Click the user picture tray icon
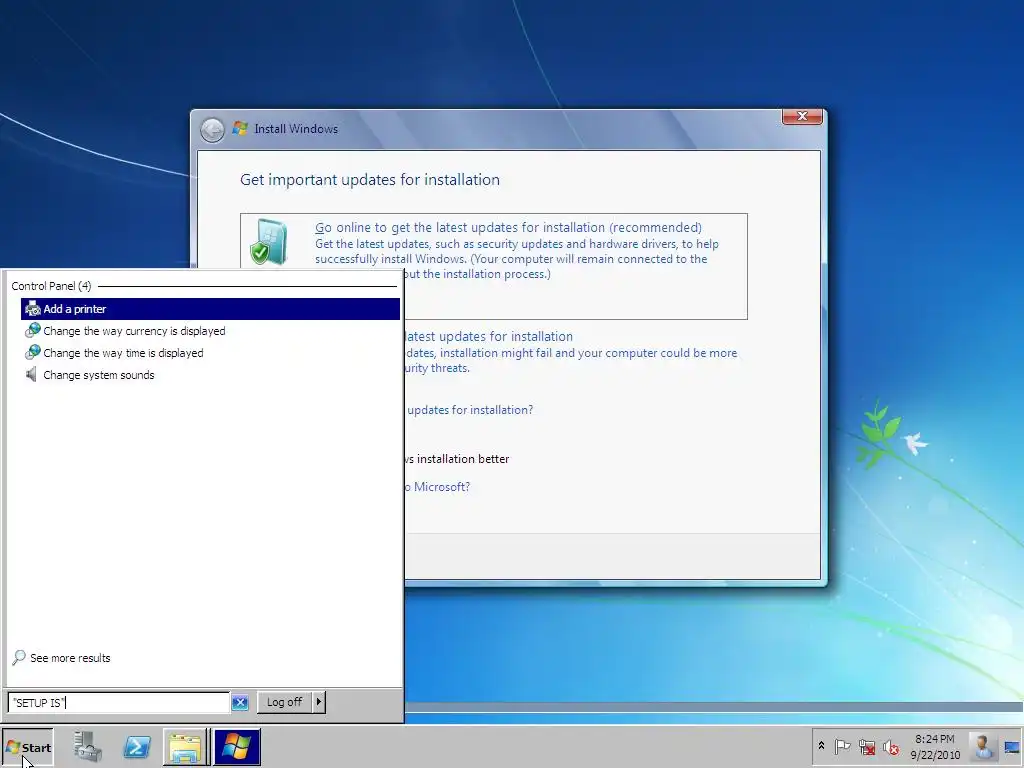Viewport: 1024px width, 768px height. coord(982,746)
